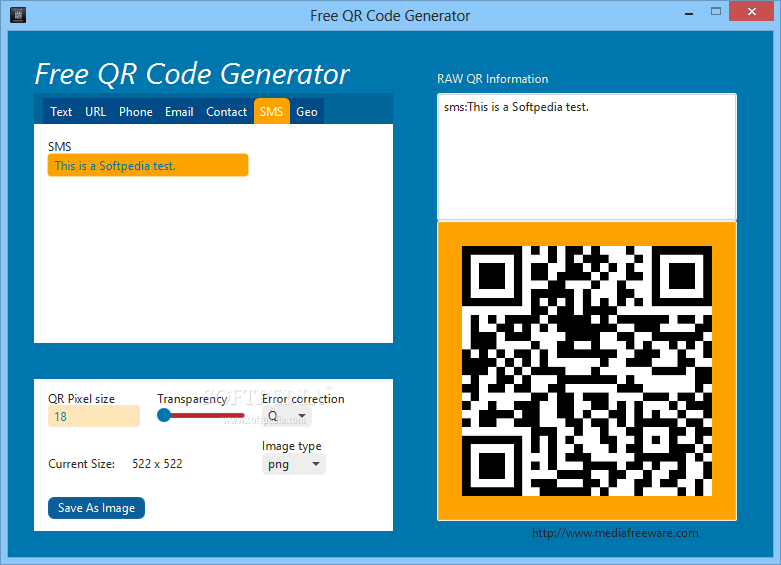This screenshot has width=781, height=565.
Task: Expand the Error correction dropdown
Action: [x=287, y=416]
